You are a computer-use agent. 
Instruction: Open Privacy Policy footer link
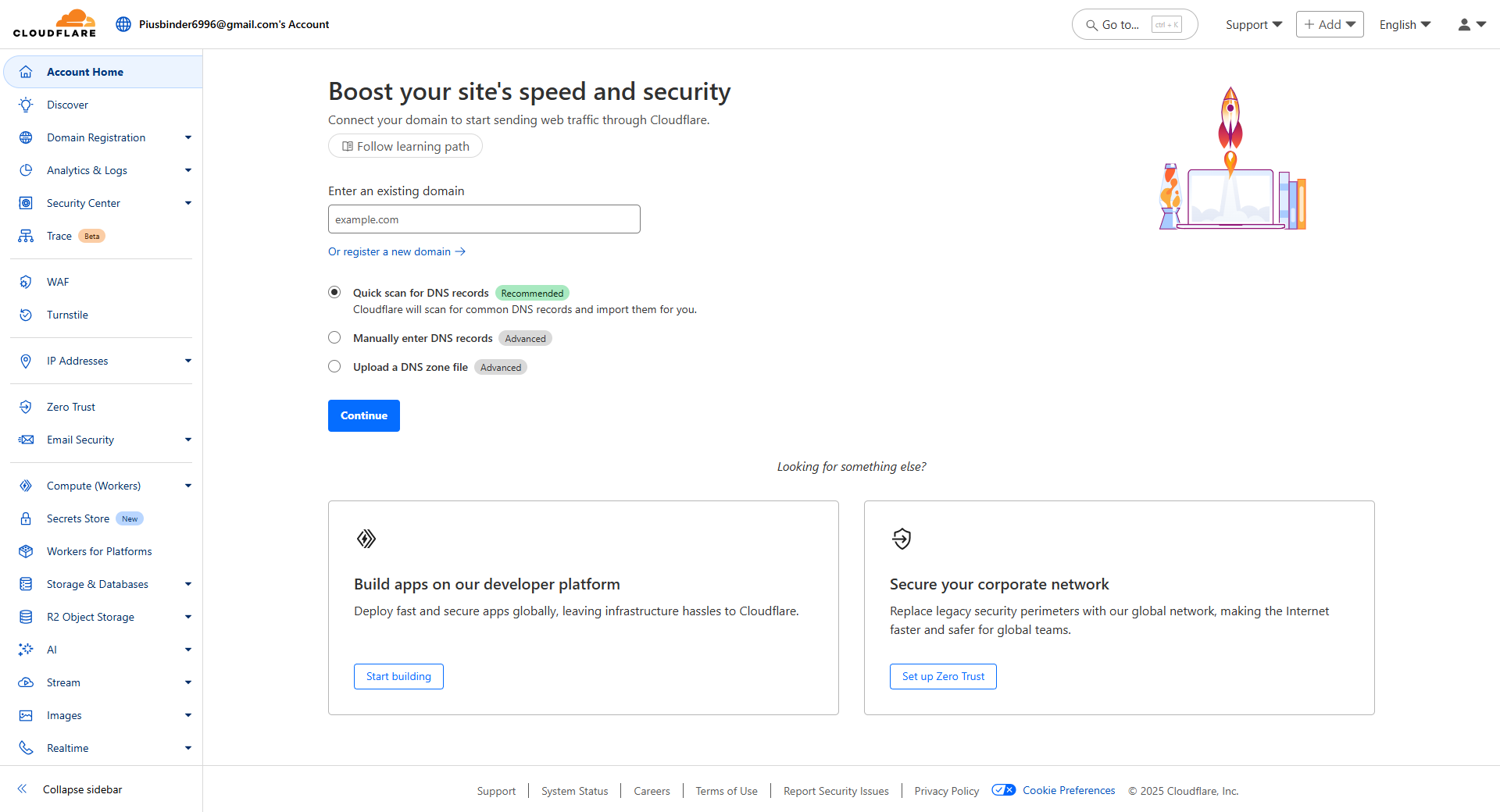[947, 791]
